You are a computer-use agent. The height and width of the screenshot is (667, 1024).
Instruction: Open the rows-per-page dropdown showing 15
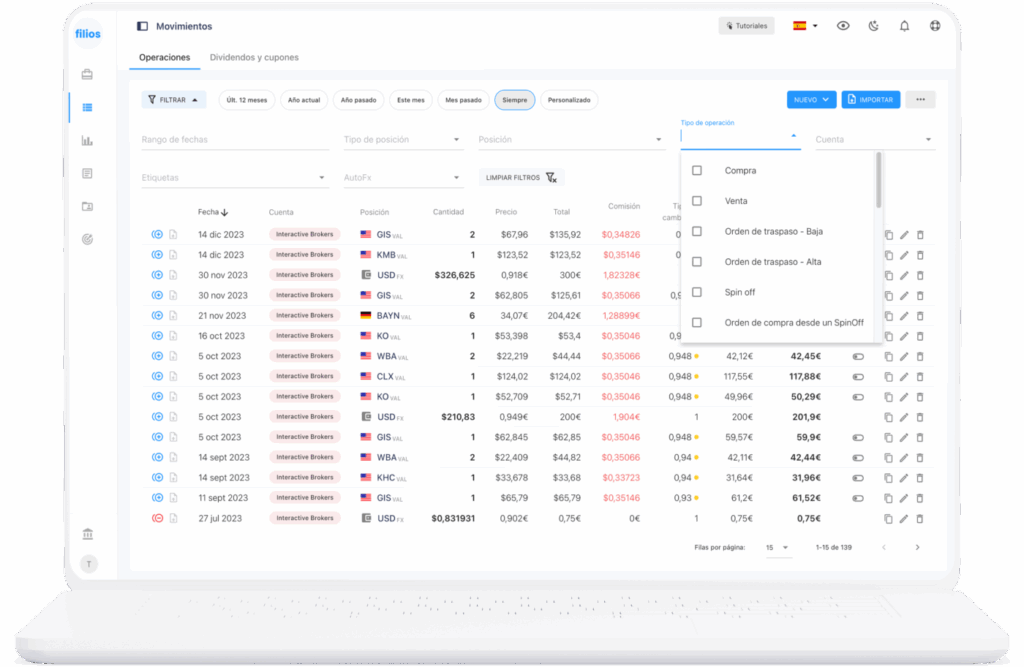coord(776,548)
